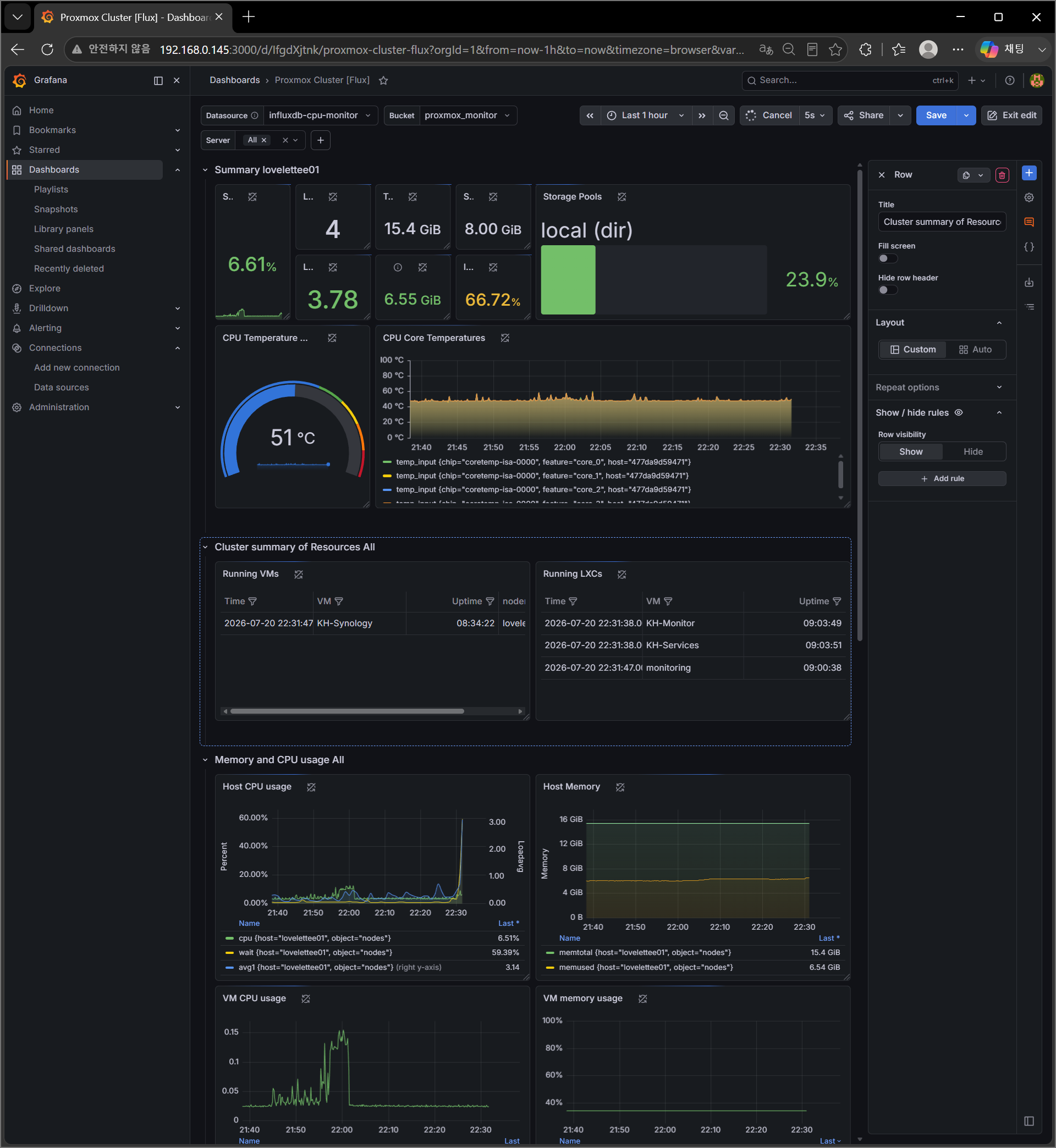Close the Grafana sidebar menu
This screenshot has height=1148, width=1056.
tap(177, 80)
